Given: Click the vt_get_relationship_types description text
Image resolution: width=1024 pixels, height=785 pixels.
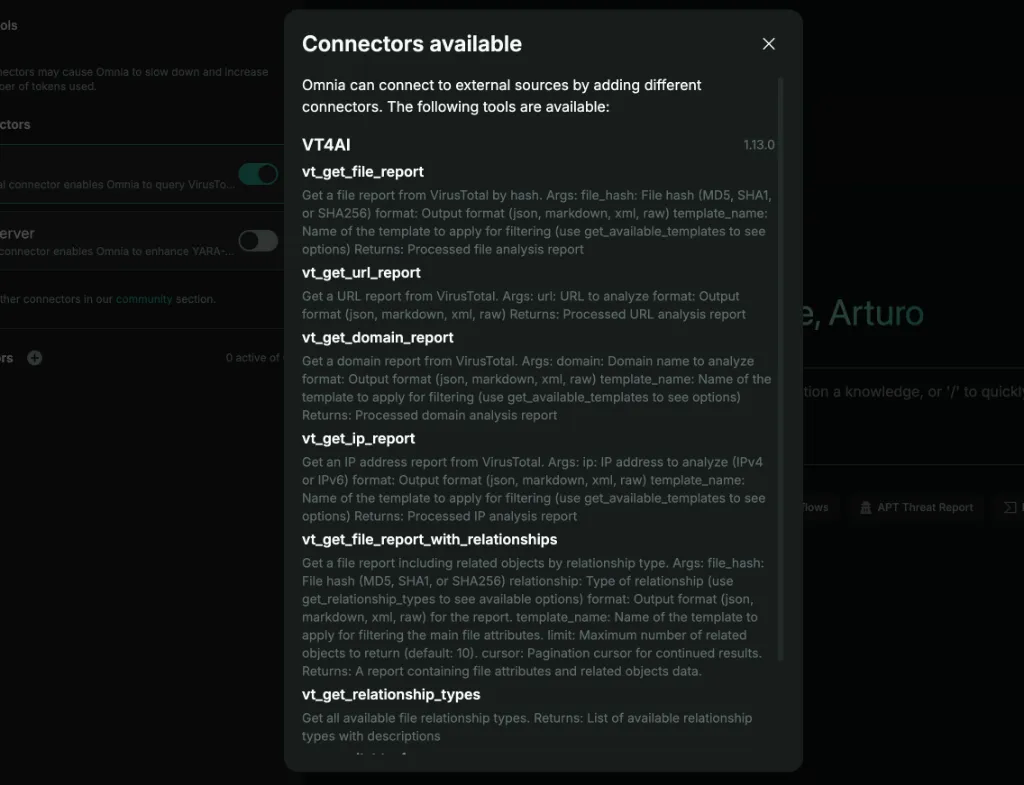Looking at the screenshot, I should pyautogui.click(x=527, y=727).
